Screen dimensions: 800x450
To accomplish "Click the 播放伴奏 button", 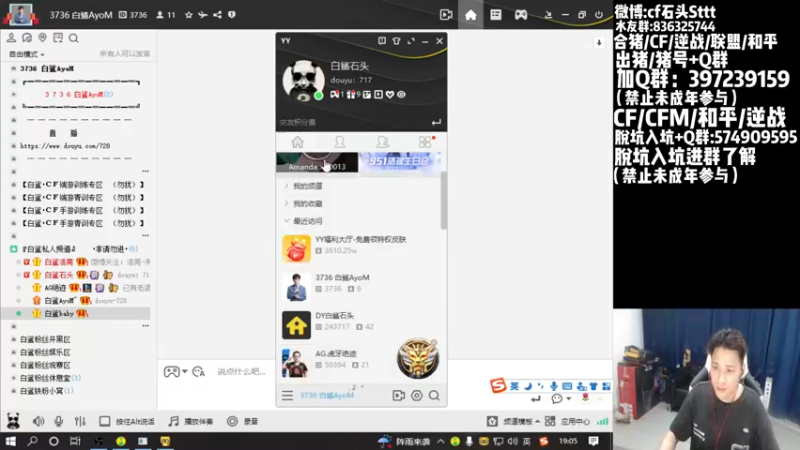I will coord(191,421).
